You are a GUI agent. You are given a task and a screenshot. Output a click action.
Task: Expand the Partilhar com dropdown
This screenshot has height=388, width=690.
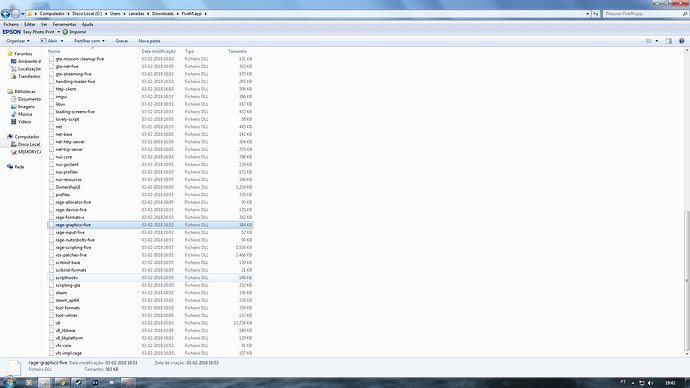(x=89, y=41)
